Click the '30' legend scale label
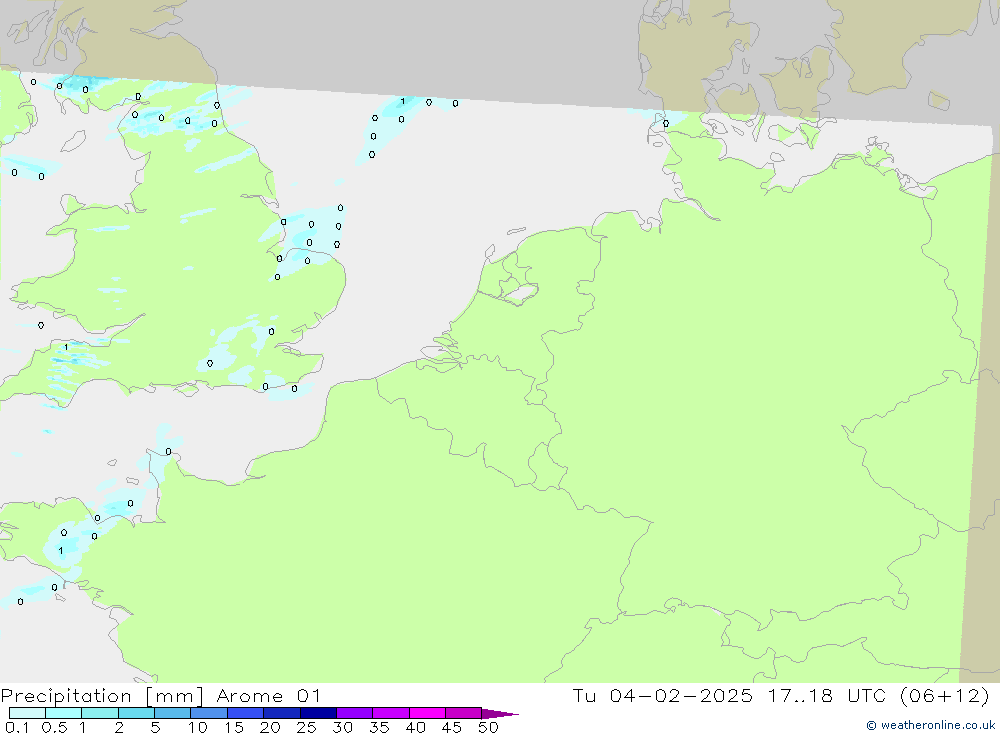 click(x=343, y=727)
